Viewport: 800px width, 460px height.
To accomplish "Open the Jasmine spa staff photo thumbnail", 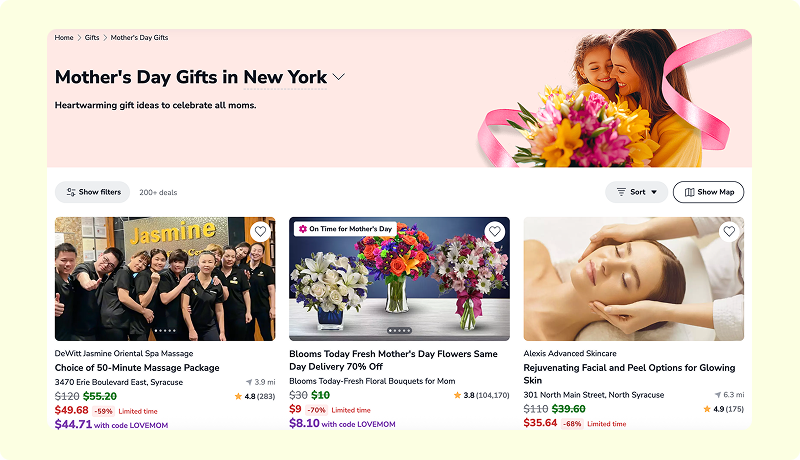I will 165,279.
